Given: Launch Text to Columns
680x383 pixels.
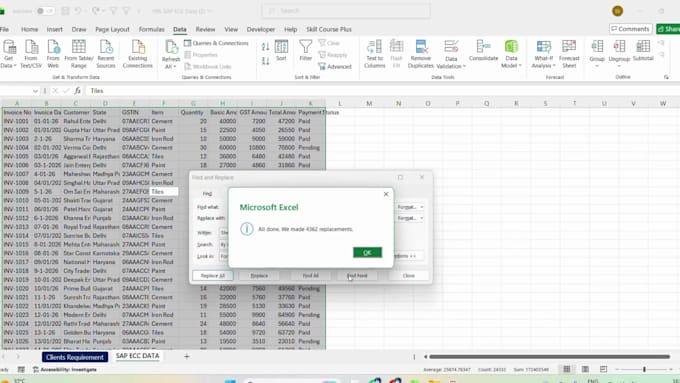Looking at the screenshot, I should tap(375, 54).
